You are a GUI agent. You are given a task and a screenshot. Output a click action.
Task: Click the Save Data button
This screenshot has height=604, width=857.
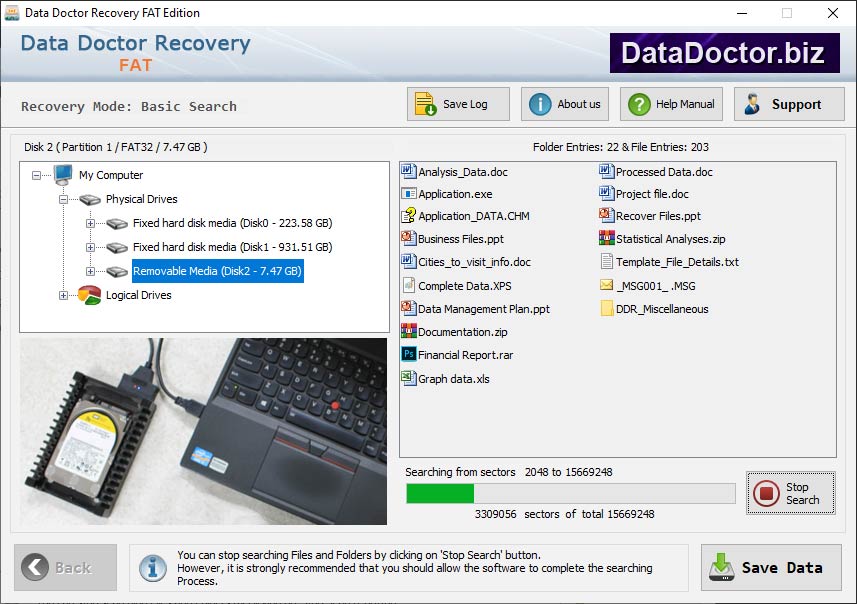[771, 567]
